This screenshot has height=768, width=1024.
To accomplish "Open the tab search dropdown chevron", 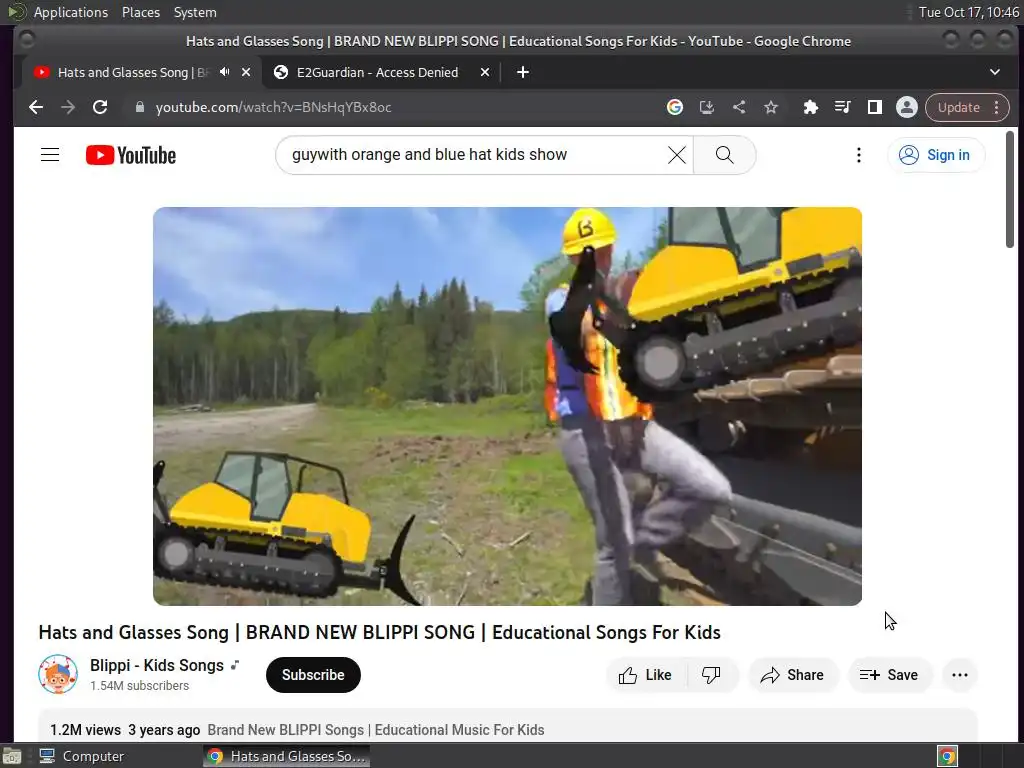I will point(995,72).
